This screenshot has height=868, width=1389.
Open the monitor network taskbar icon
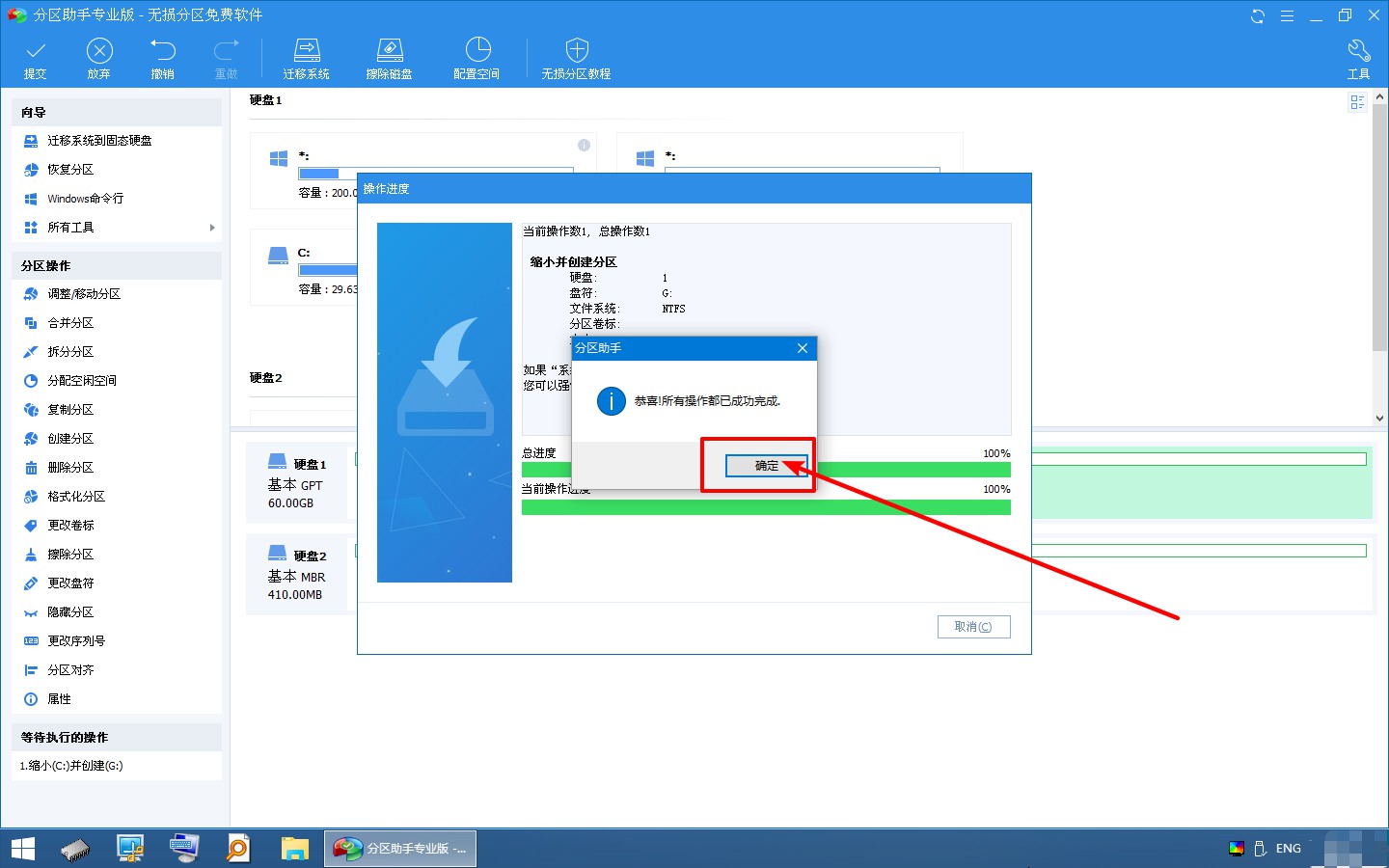[130, 849]
